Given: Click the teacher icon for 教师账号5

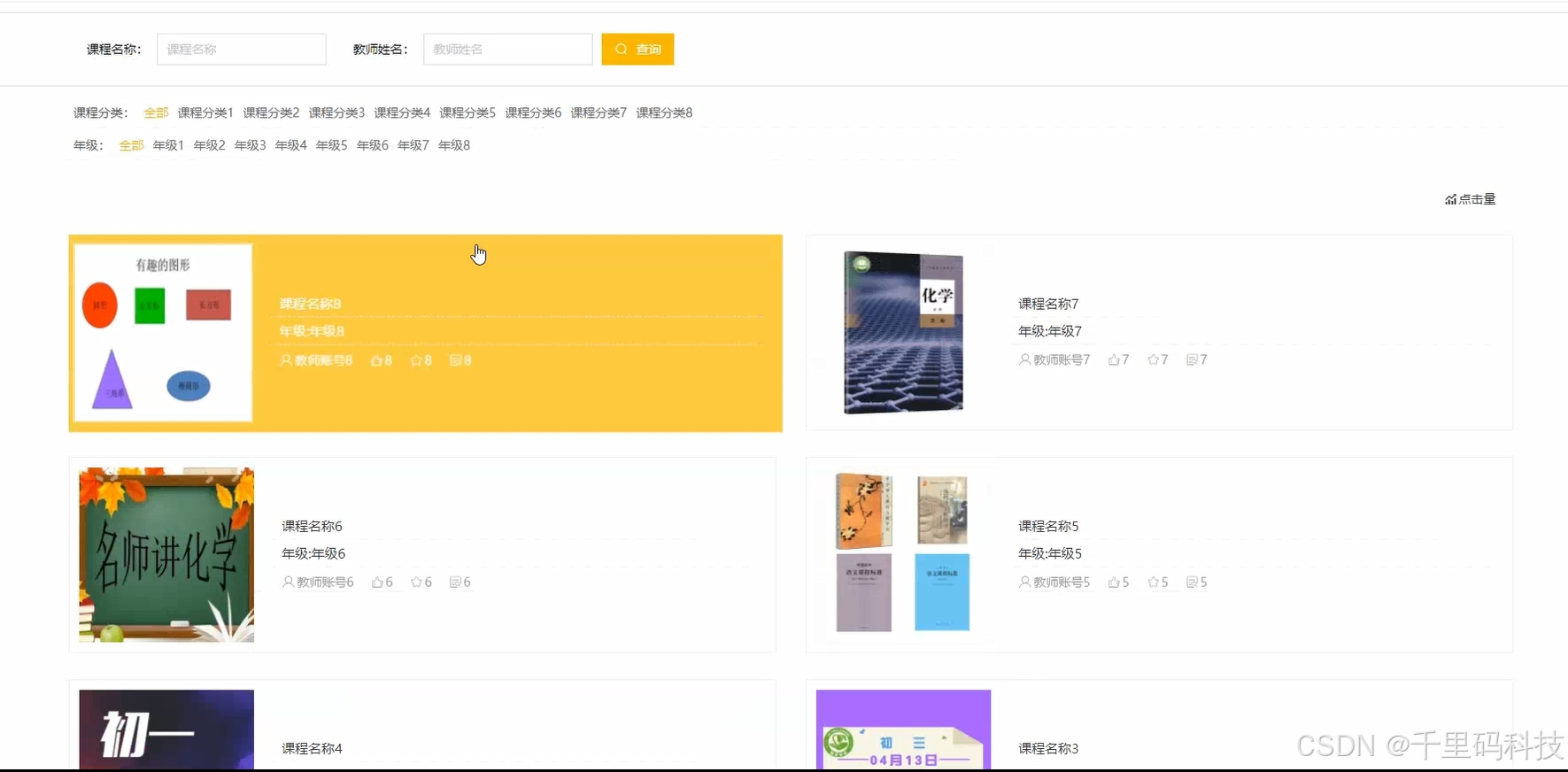Looking at the screenshot, I should pyautogui.click(x=1024, y=582).
